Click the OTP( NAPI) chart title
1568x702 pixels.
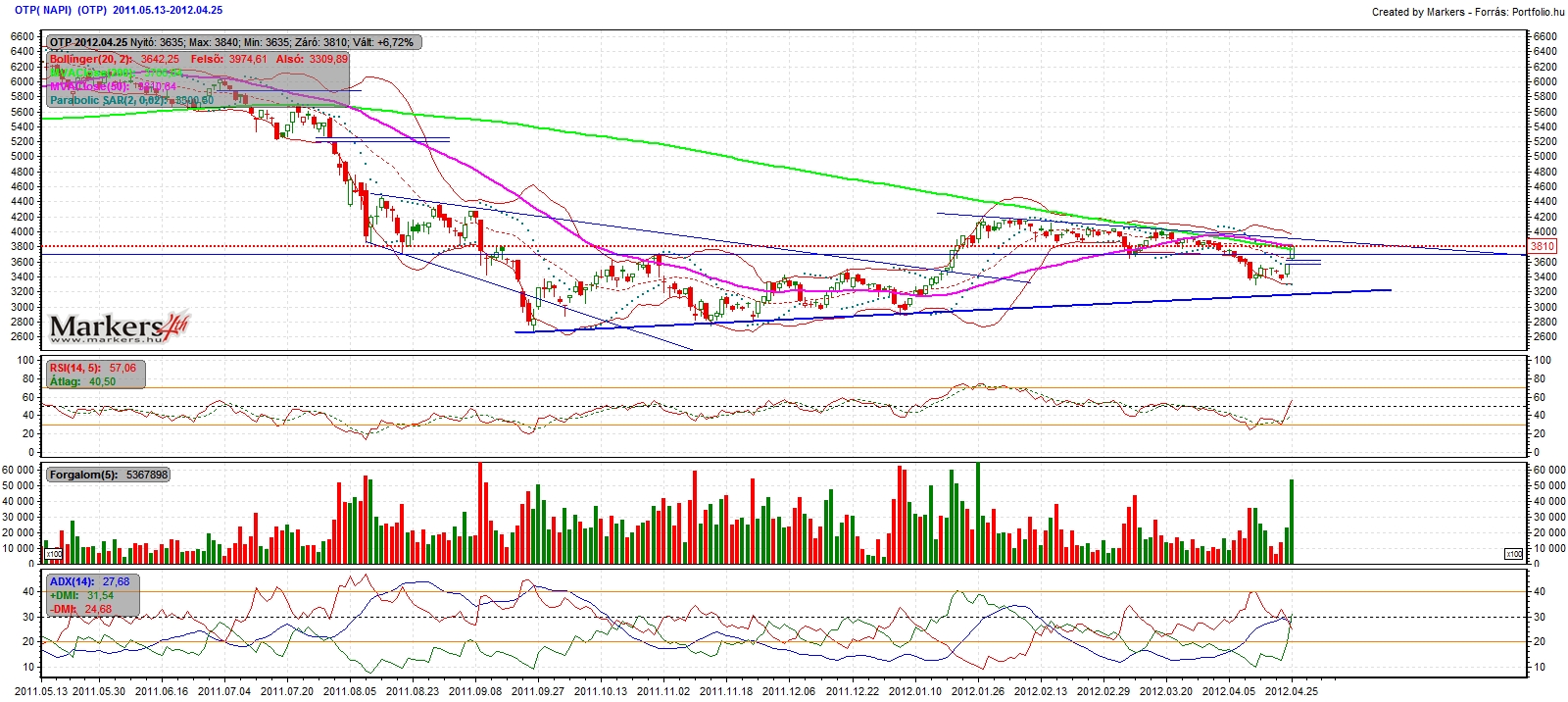point(43,10)
